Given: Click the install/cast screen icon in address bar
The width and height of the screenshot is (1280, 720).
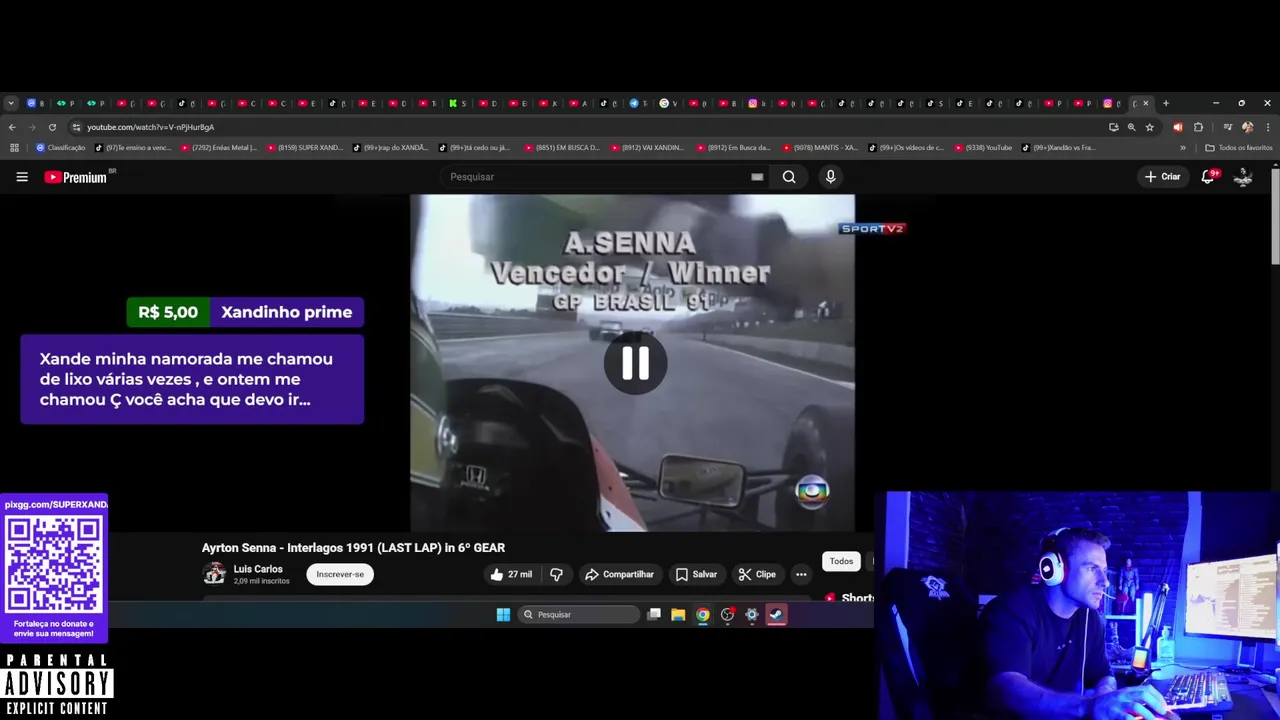Looking at the screenshot, I should tap(1113, 127).
